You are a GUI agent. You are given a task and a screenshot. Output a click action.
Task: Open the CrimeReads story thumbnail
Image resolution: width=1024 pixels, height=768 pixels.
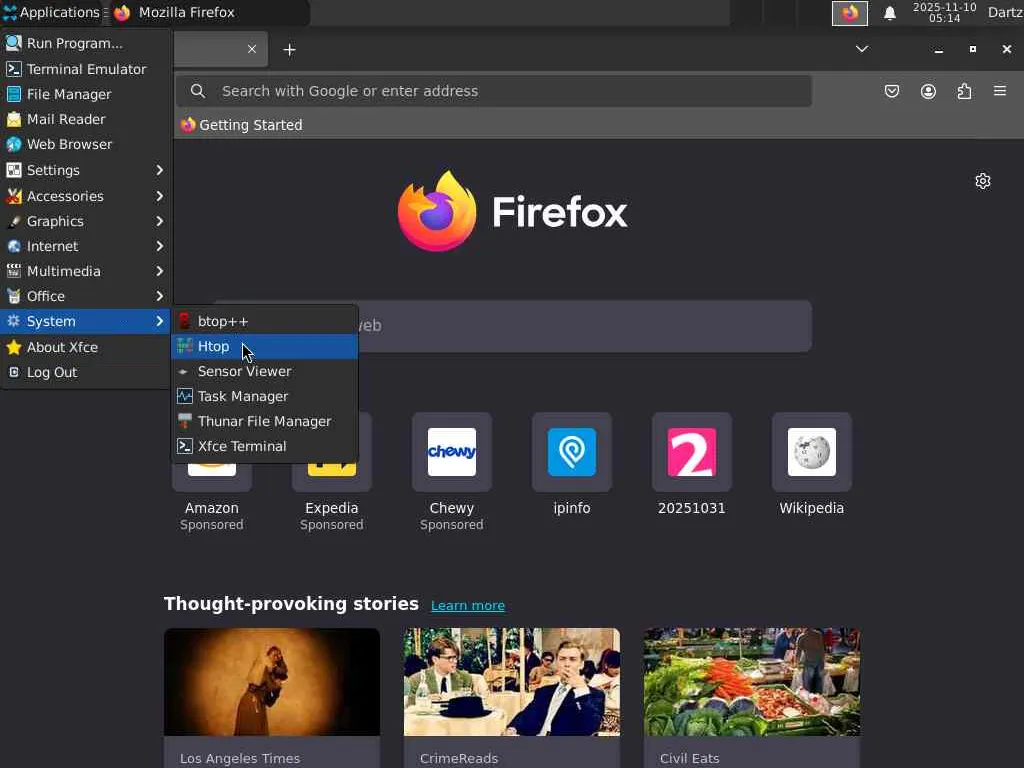[511, 682]
